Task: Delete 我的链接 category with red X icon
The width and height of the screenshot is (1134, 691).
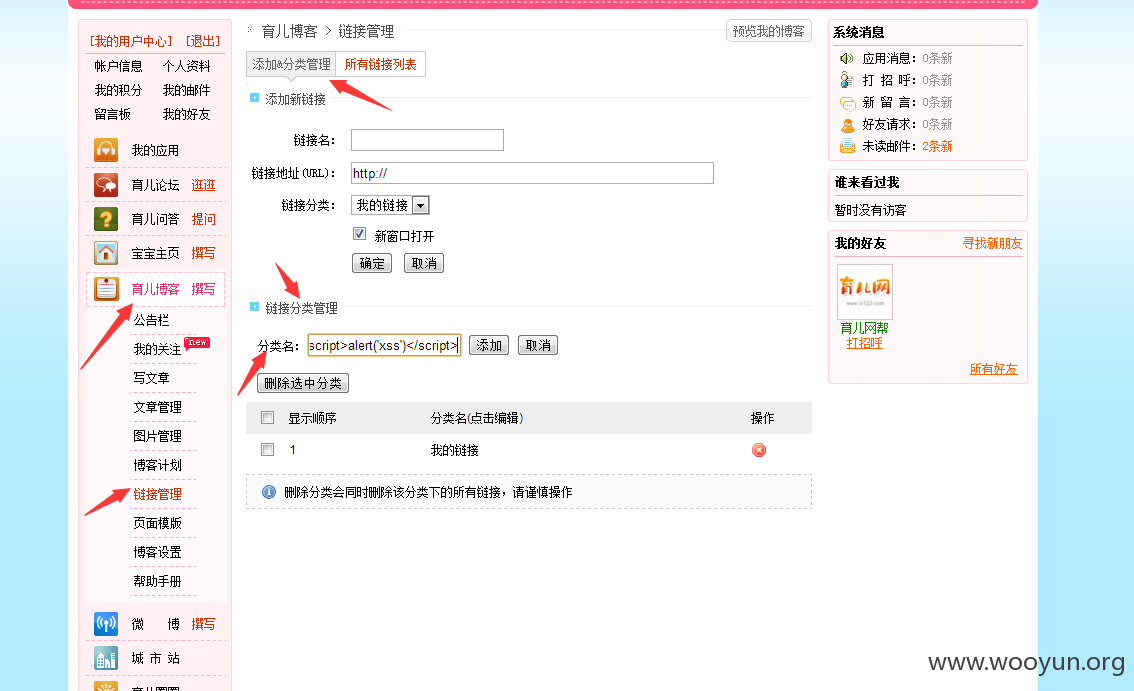Action: [x=759, y=450]
